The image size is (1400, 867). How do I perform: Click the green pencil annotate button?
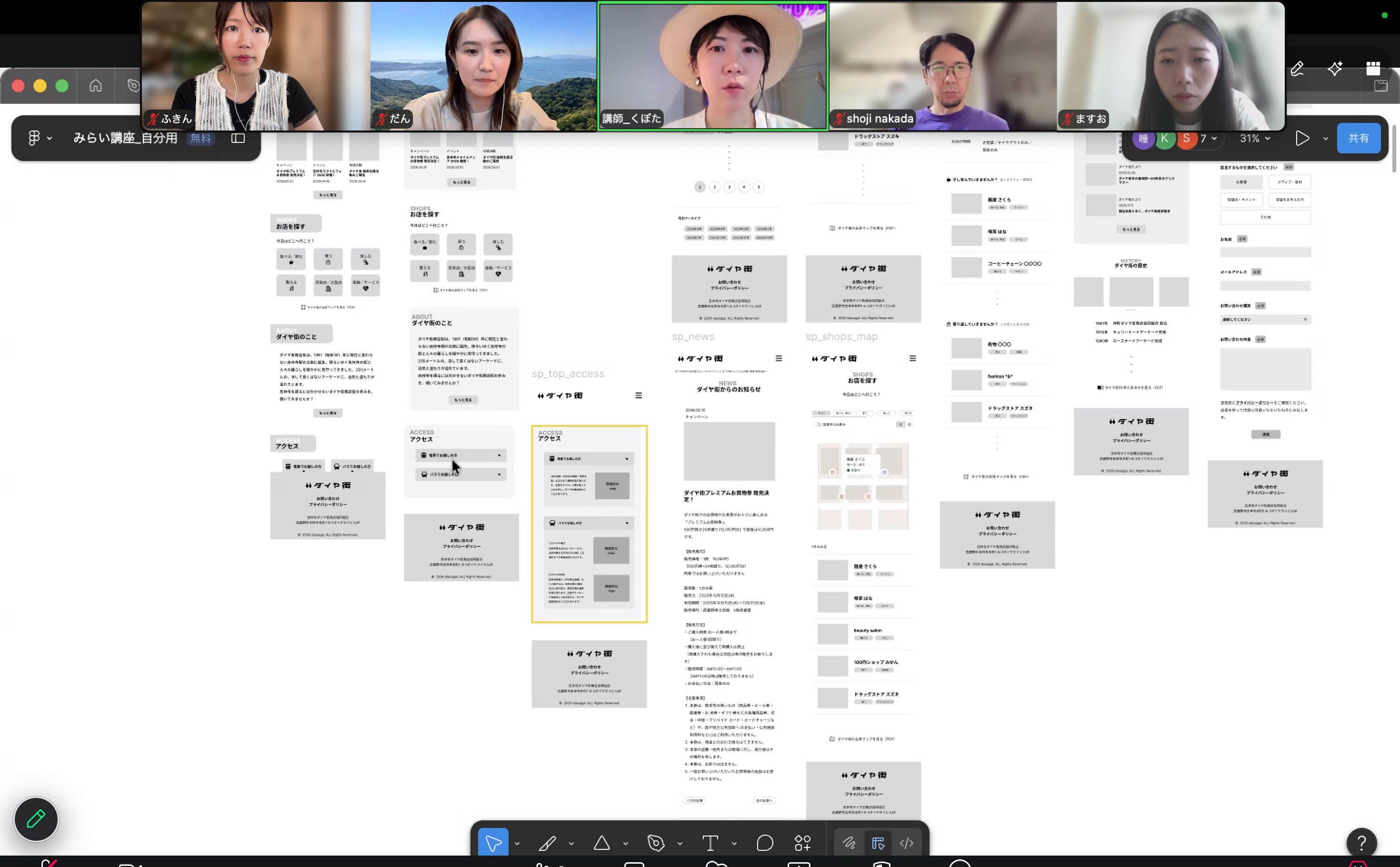pyautogui.click(x=36, y=819)
